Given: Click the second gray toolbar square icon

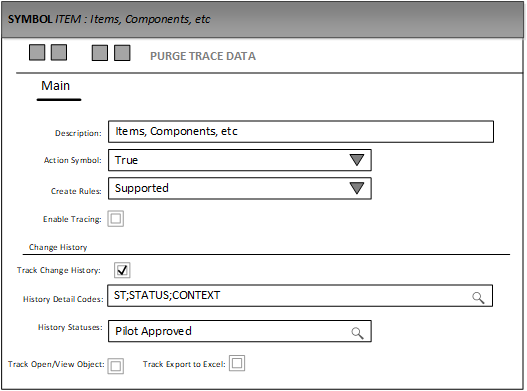Looking at the screenshot, I should (x=59, y=53).
